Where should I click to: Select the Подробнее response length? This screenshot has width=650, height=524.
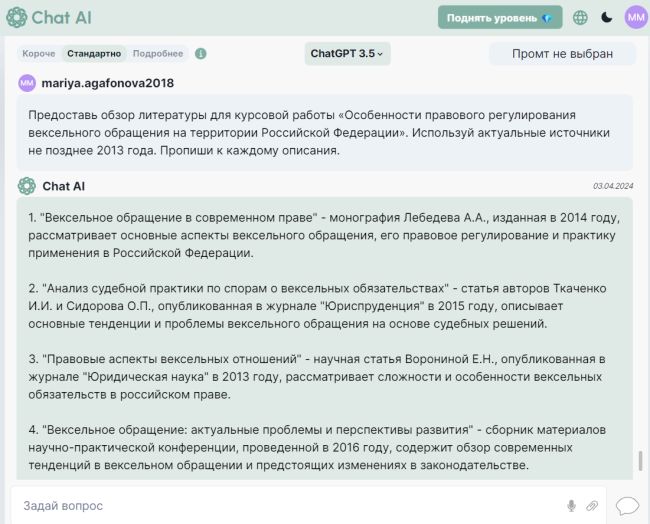pyautogui.click(x=158, y=54)
